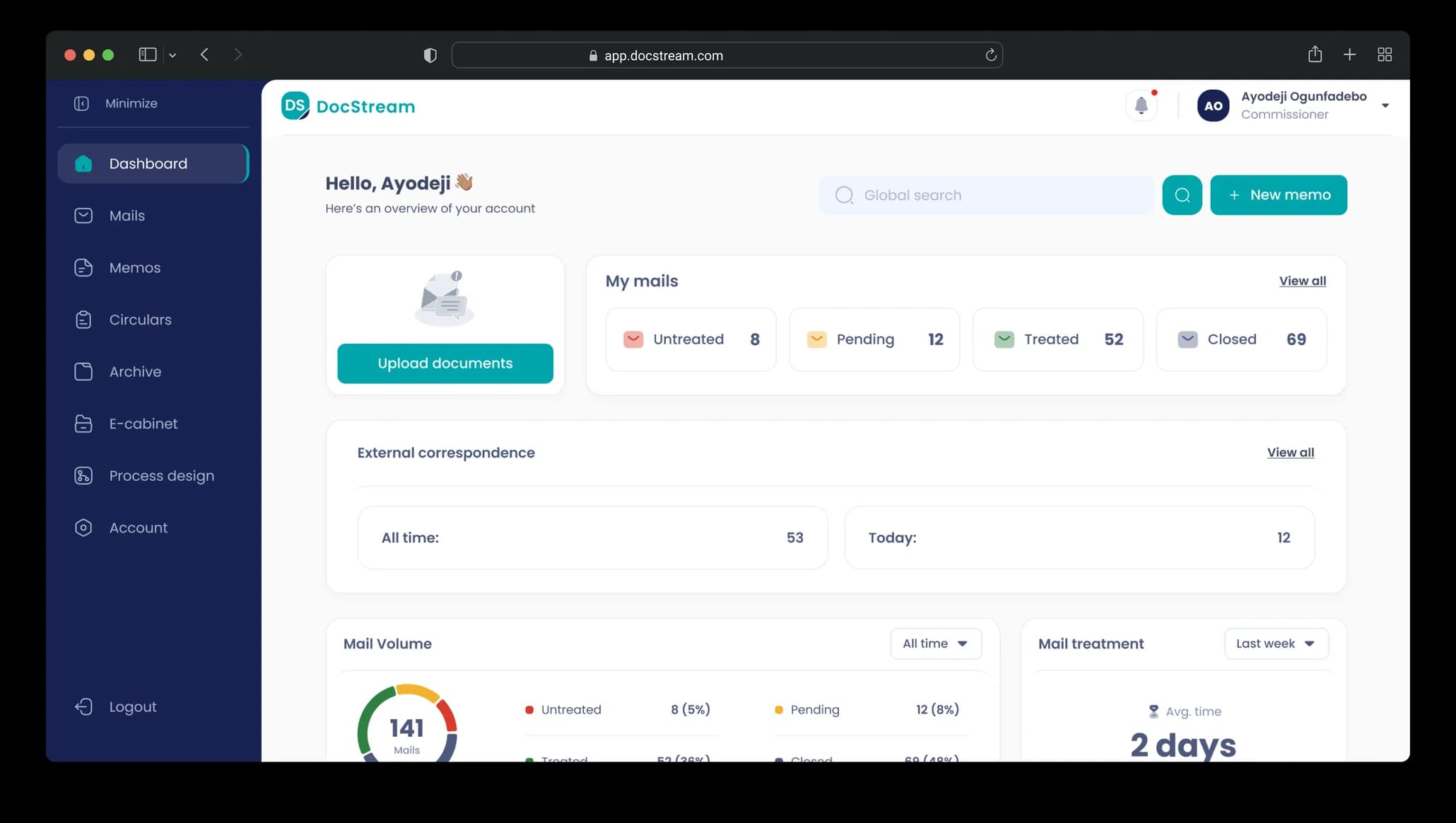
Task: Click the DocStream logo
Action: (x=348, y=106)
